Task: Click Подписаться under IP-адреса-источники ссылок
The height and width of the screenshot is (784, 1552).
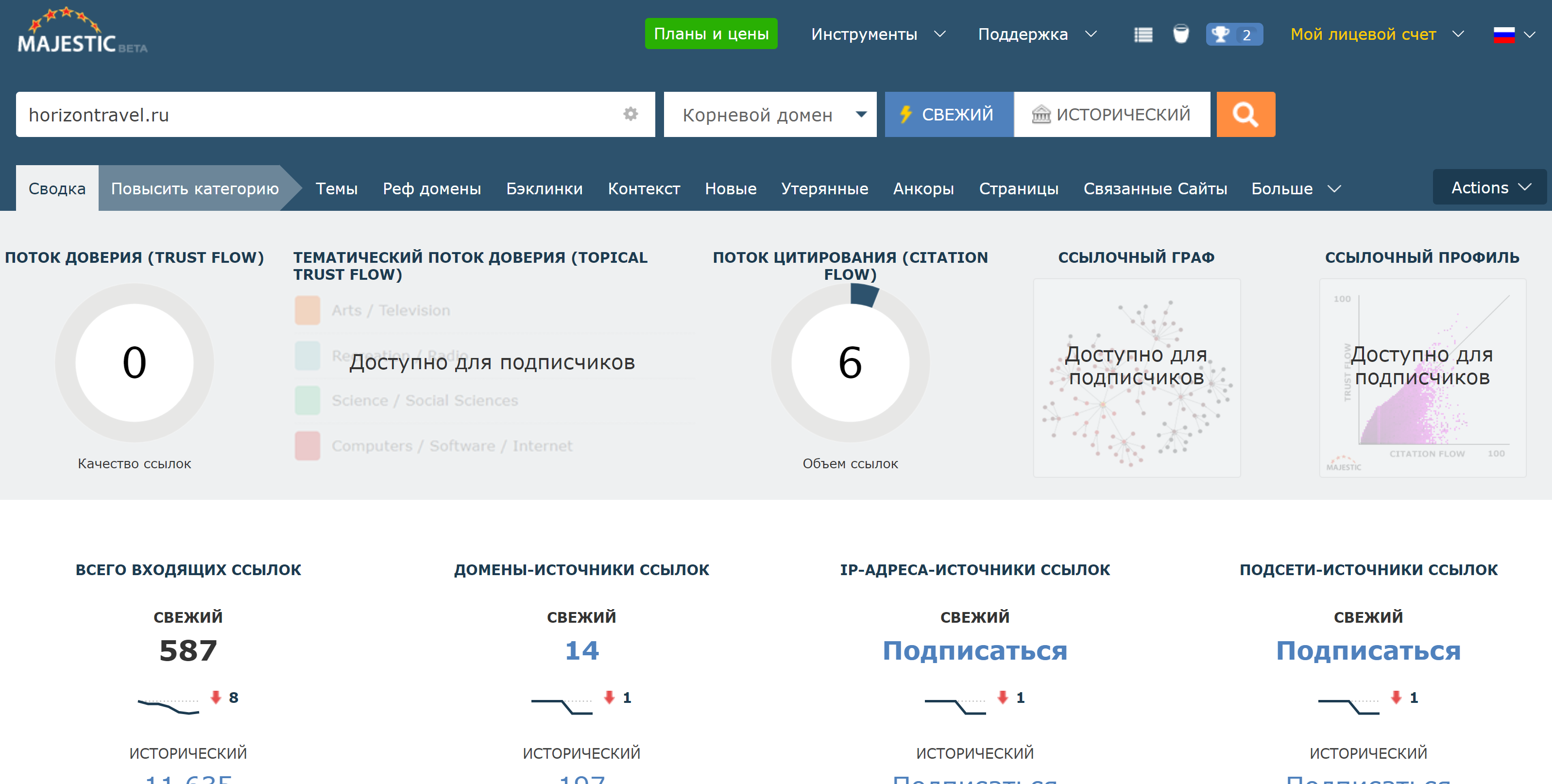Action: 975,650
